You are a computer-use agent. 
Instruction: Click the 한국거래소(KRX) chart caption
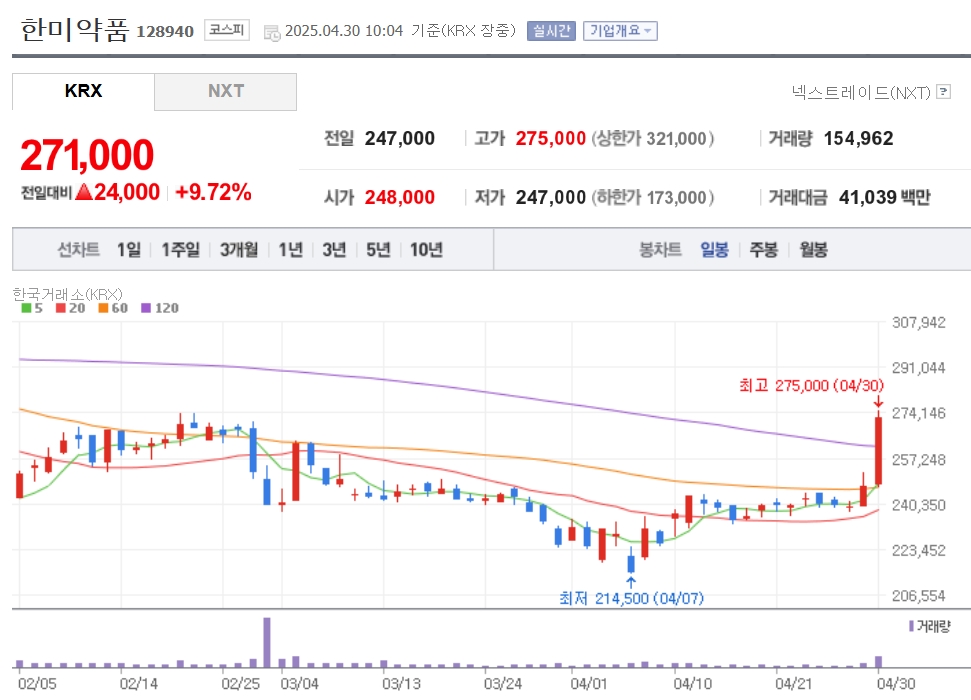(x=67, y=294)
